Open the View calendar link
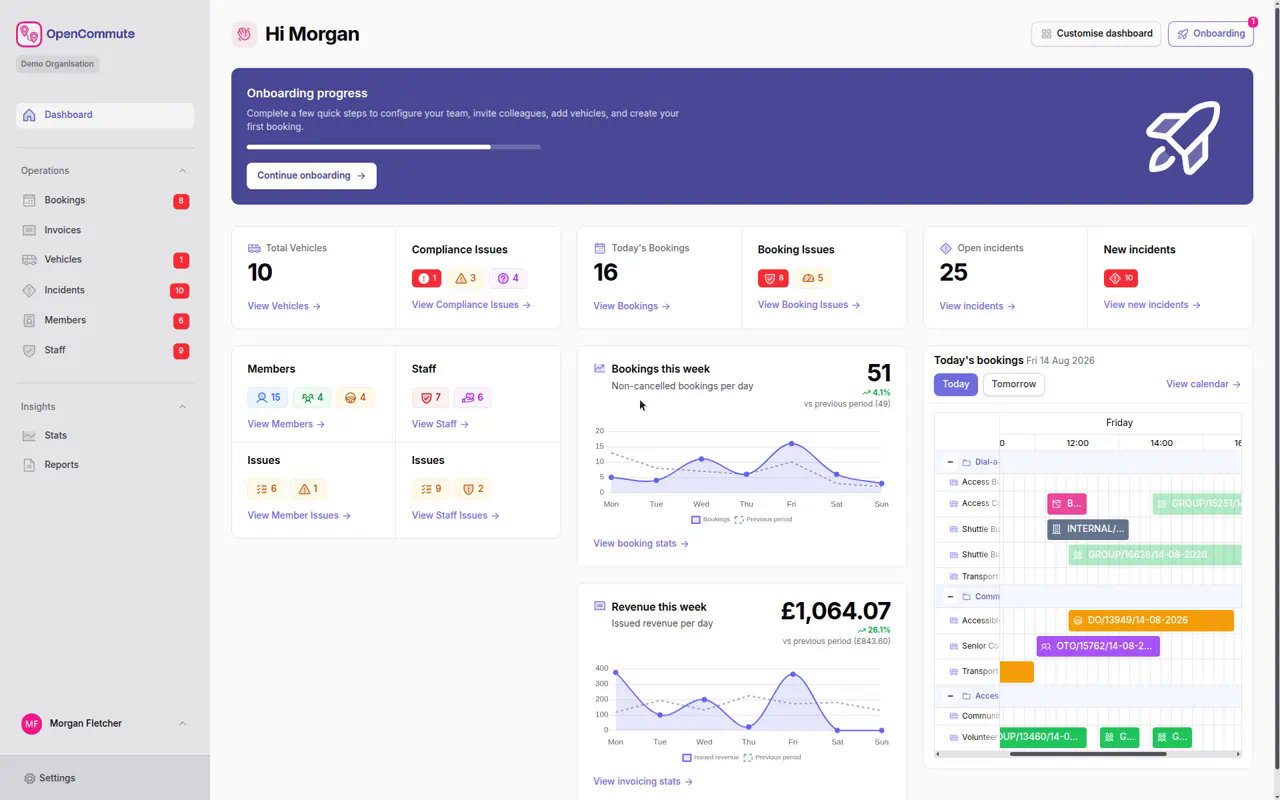Viewport: 1280px width, 800px height. 1203,384
